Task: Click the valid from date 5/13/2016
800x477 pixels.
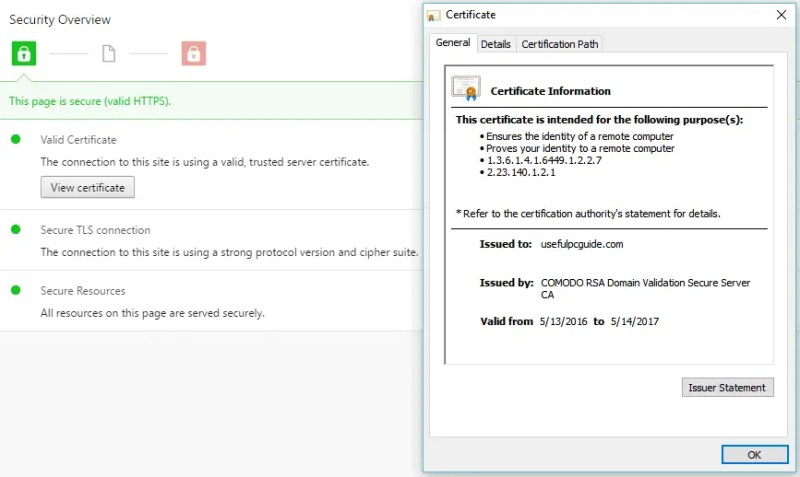Action: click(x=563, y=321)
